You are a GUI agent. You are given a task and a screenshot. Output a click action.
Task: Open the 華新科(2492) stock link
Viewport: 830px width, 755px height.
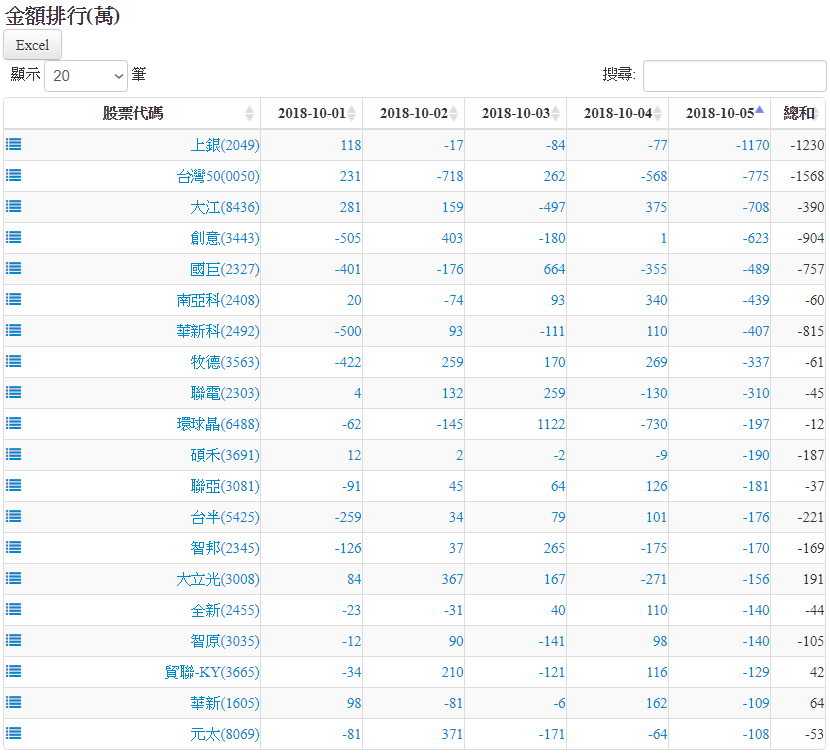coord(218,331)
